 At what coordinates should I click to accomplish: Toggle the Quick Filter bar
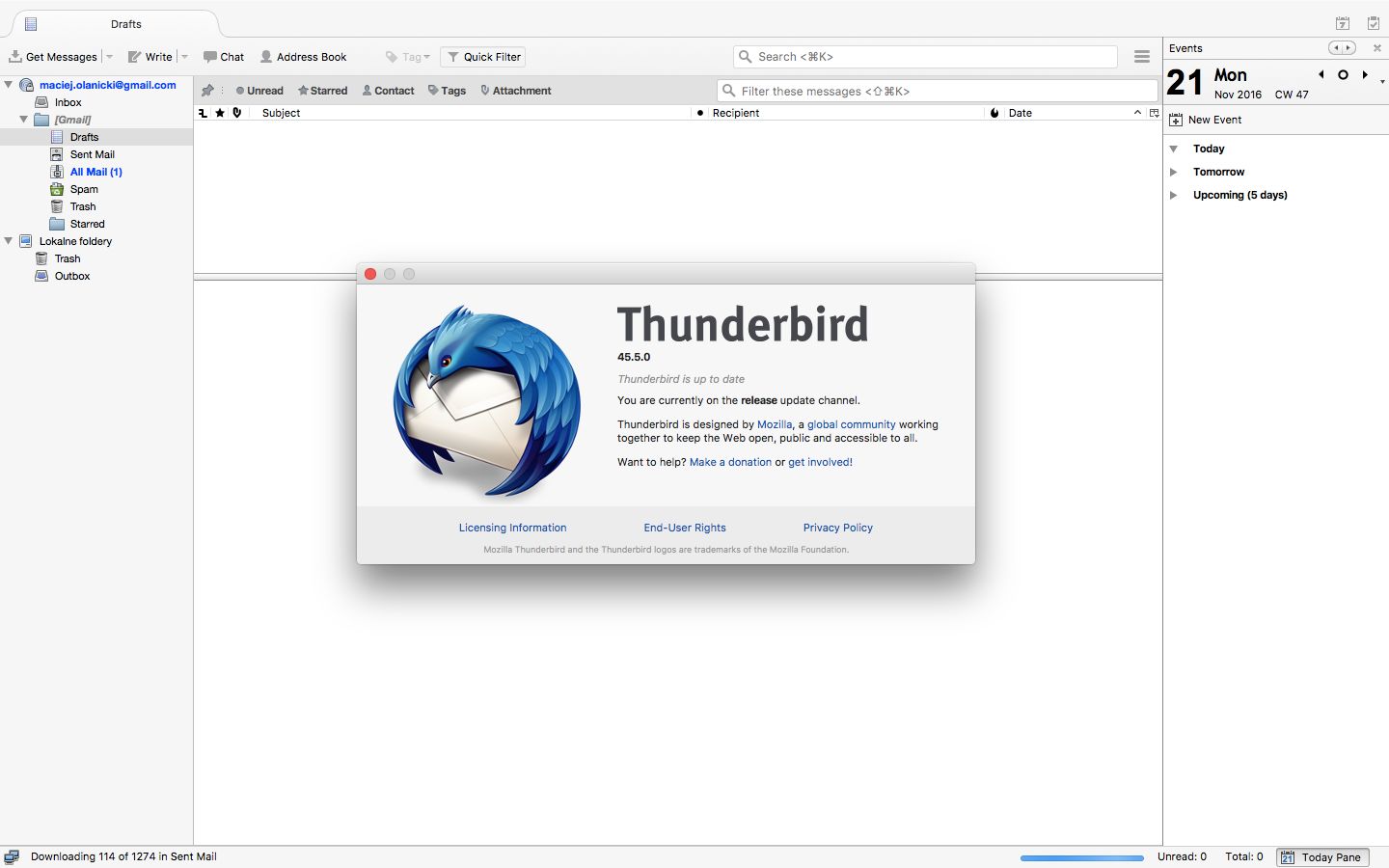(x=483, y=57)
